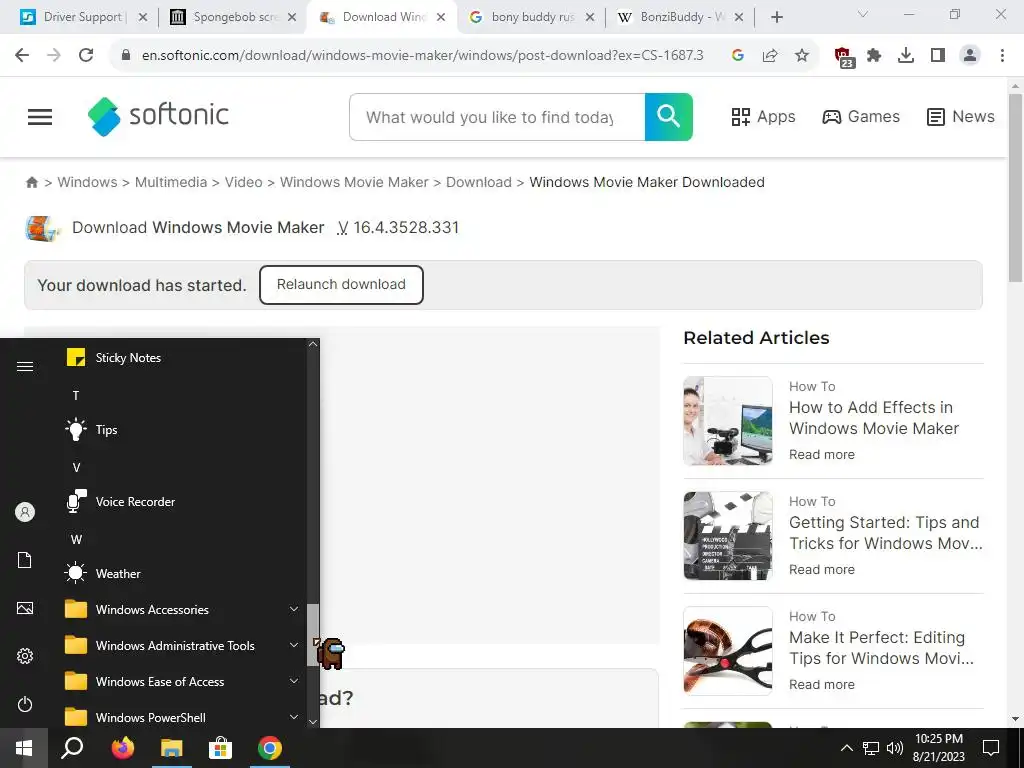Go back to the previous page
This screenshot has height=768, width=1024.
coord(22,56)
